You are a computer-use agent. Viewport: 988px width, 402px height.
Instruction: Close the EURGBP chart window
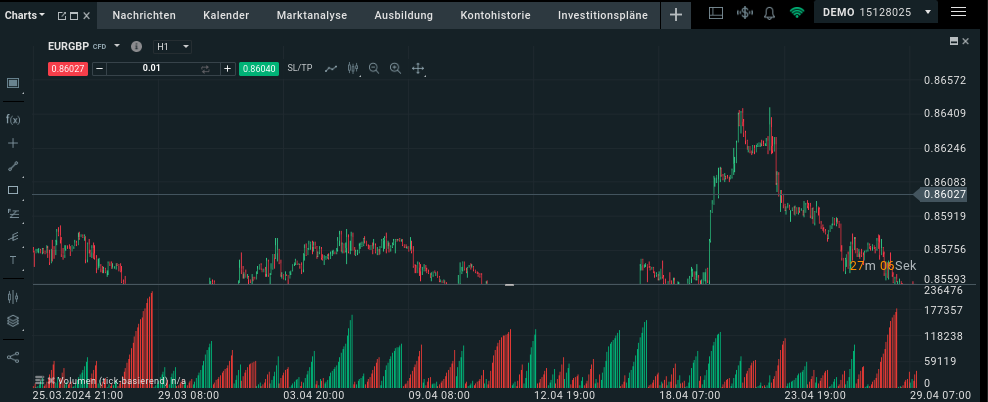coord(965,41)
